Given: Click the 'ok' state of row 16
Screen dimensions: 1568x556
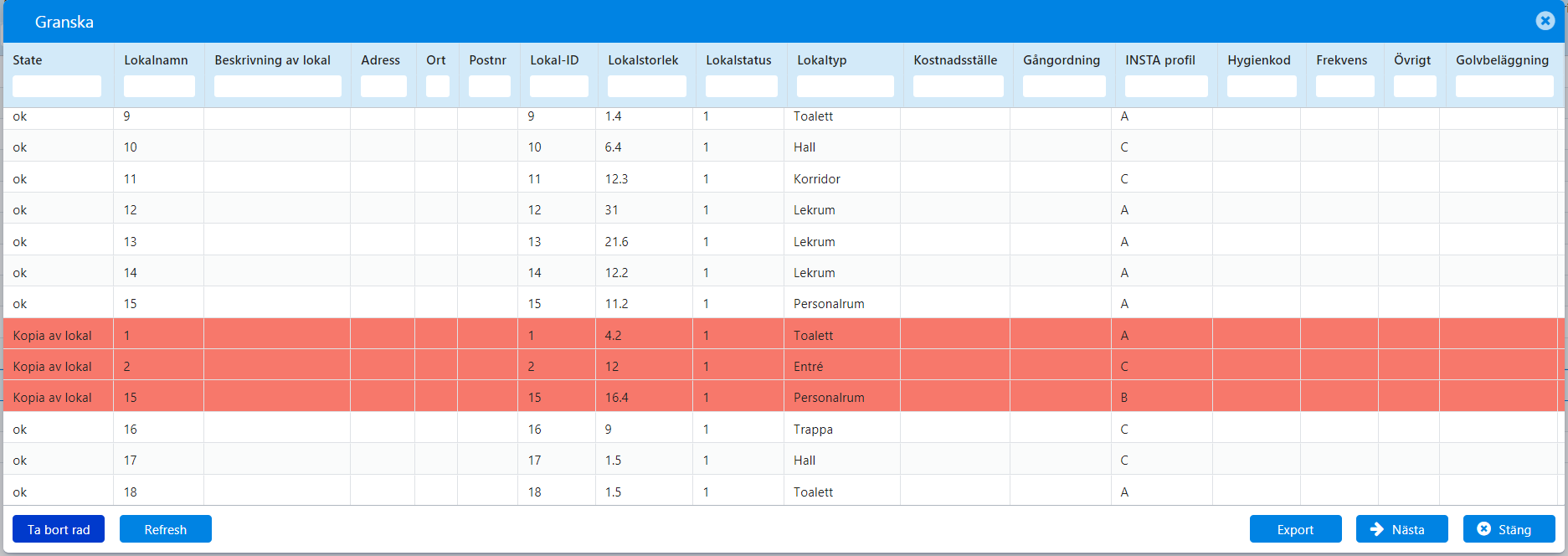Looking at the screenshot, I should [x=20, y=430].
